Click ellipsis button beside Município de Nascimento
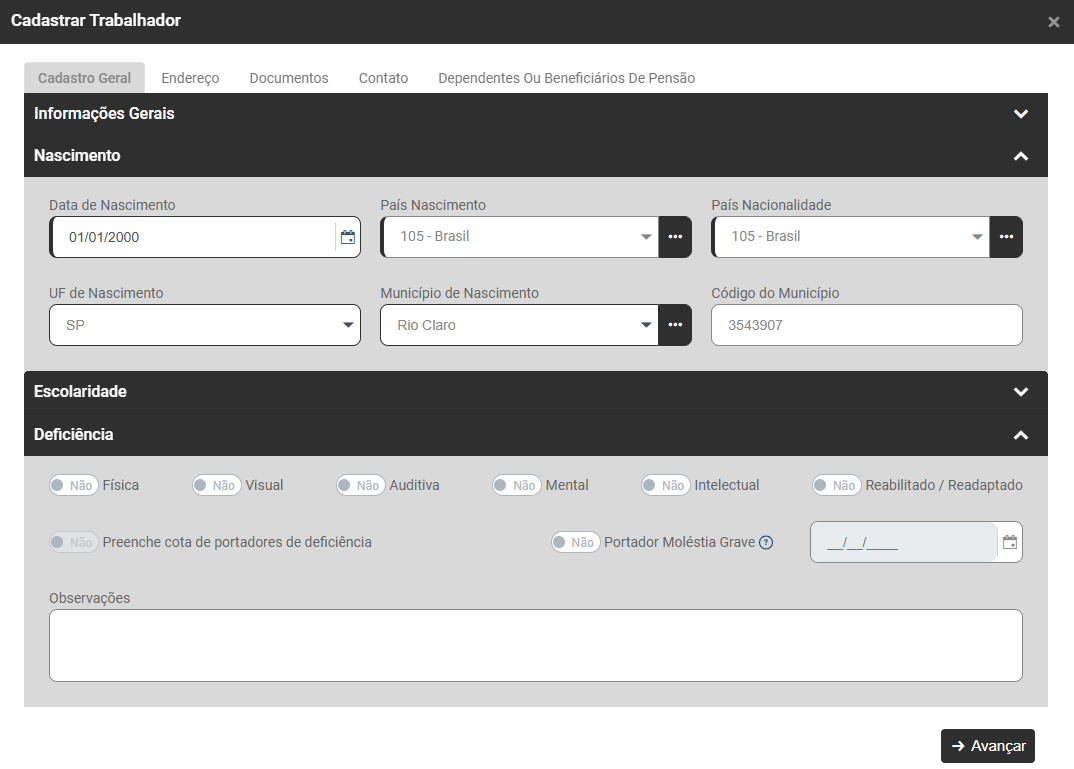Screen dimensions: 1074x769 tap(675, 325)
